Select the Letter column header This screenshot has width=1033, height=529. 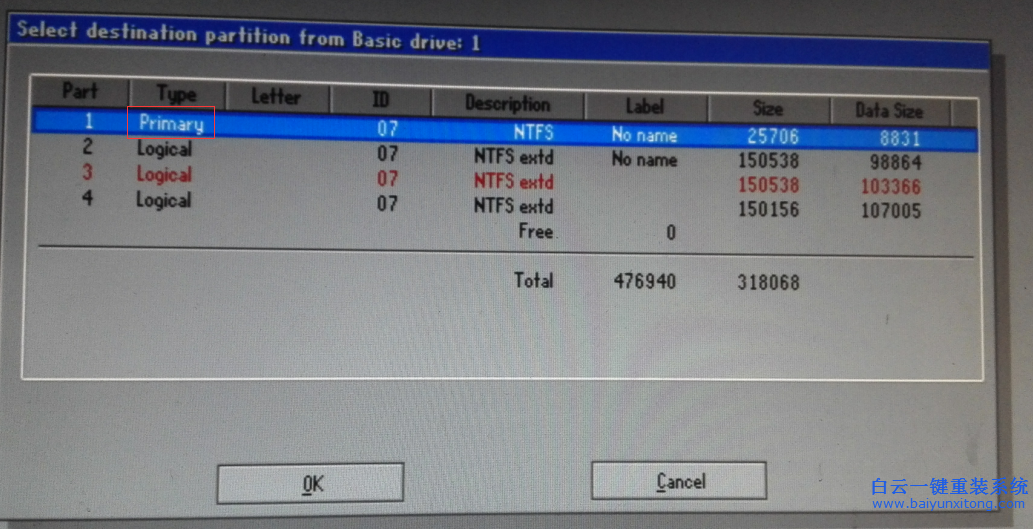tap(276, 97)
